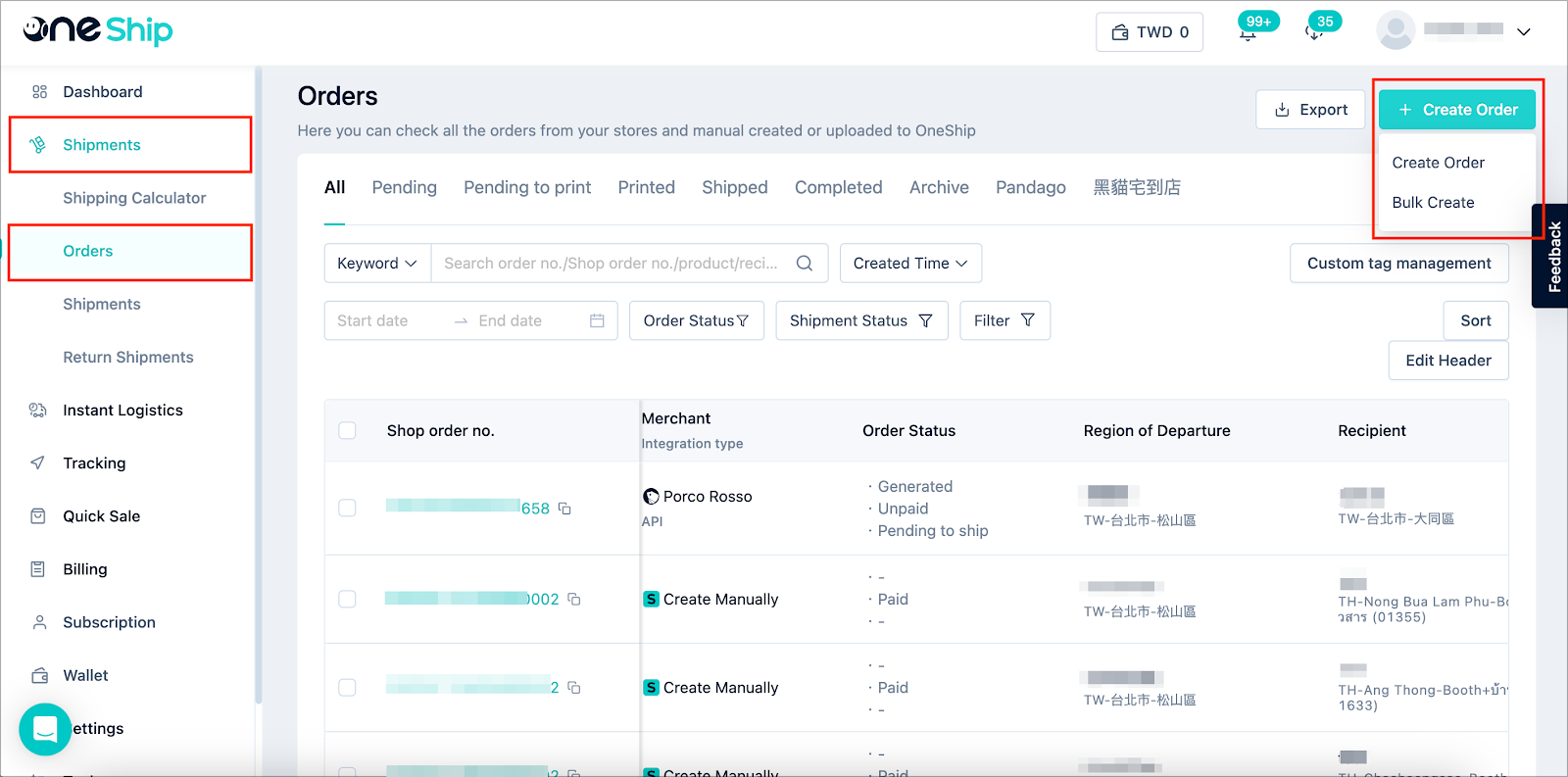
Task: Tick the checkbox for the Porco Rosso order
Action: coord(347,508)
